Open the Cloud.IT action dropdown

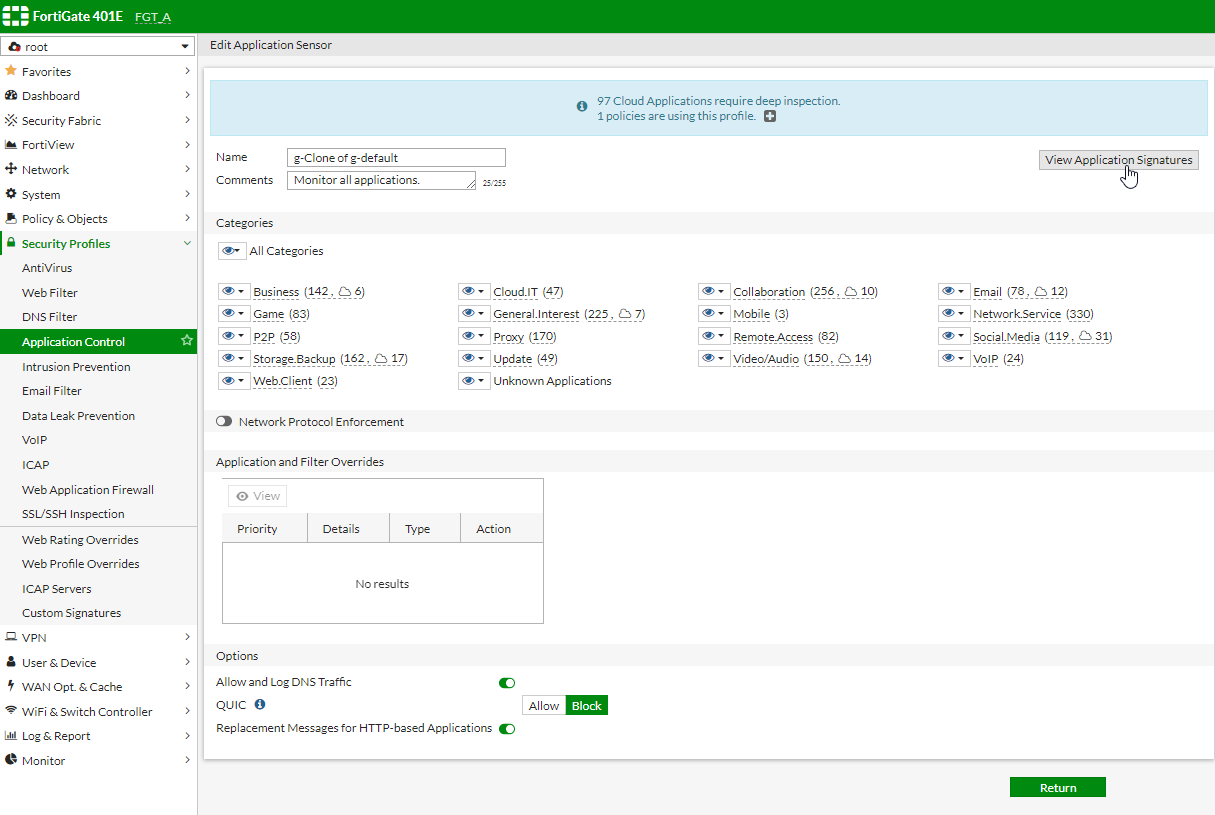[x=474, y=292]
